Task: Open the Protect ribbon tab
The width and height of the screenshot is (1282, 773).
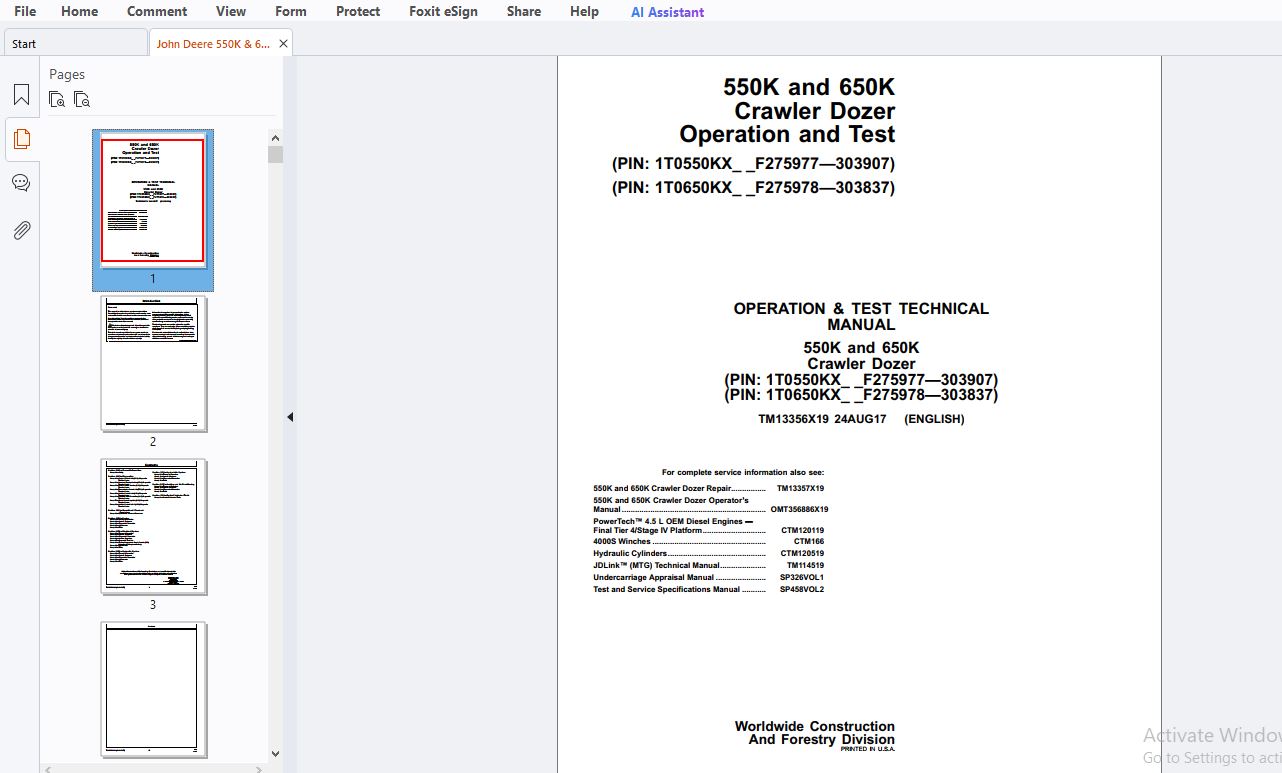Action: pyautogui.click(x=358, y=11)
